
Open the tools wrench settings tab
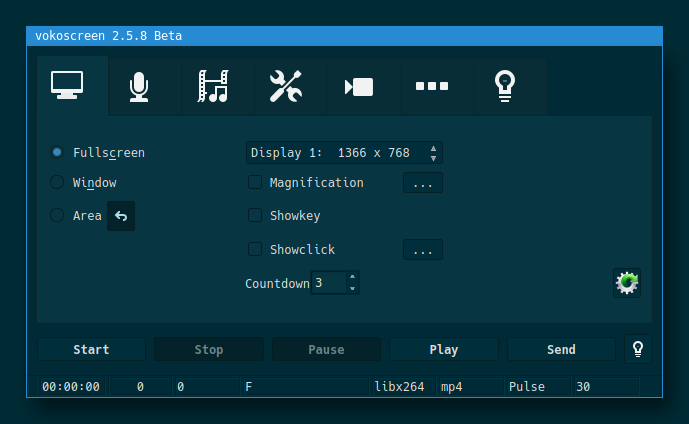pos(285,87)
